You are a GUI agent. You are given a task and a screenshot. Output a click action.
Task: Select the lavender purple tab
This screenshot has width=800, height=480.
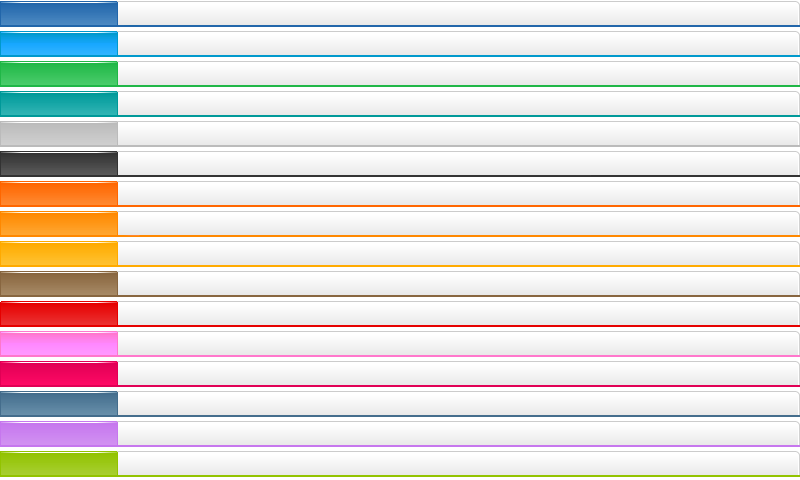59,434
